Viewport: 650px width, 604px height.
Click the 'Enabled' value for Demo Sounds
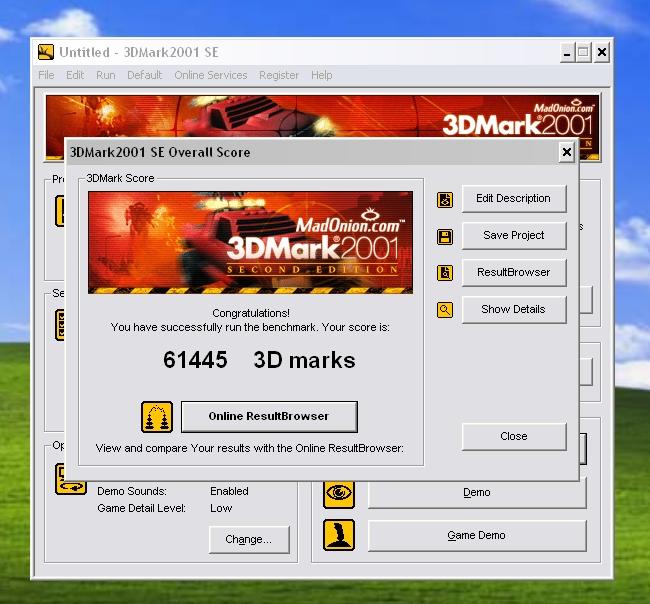[x=229, y=491]
